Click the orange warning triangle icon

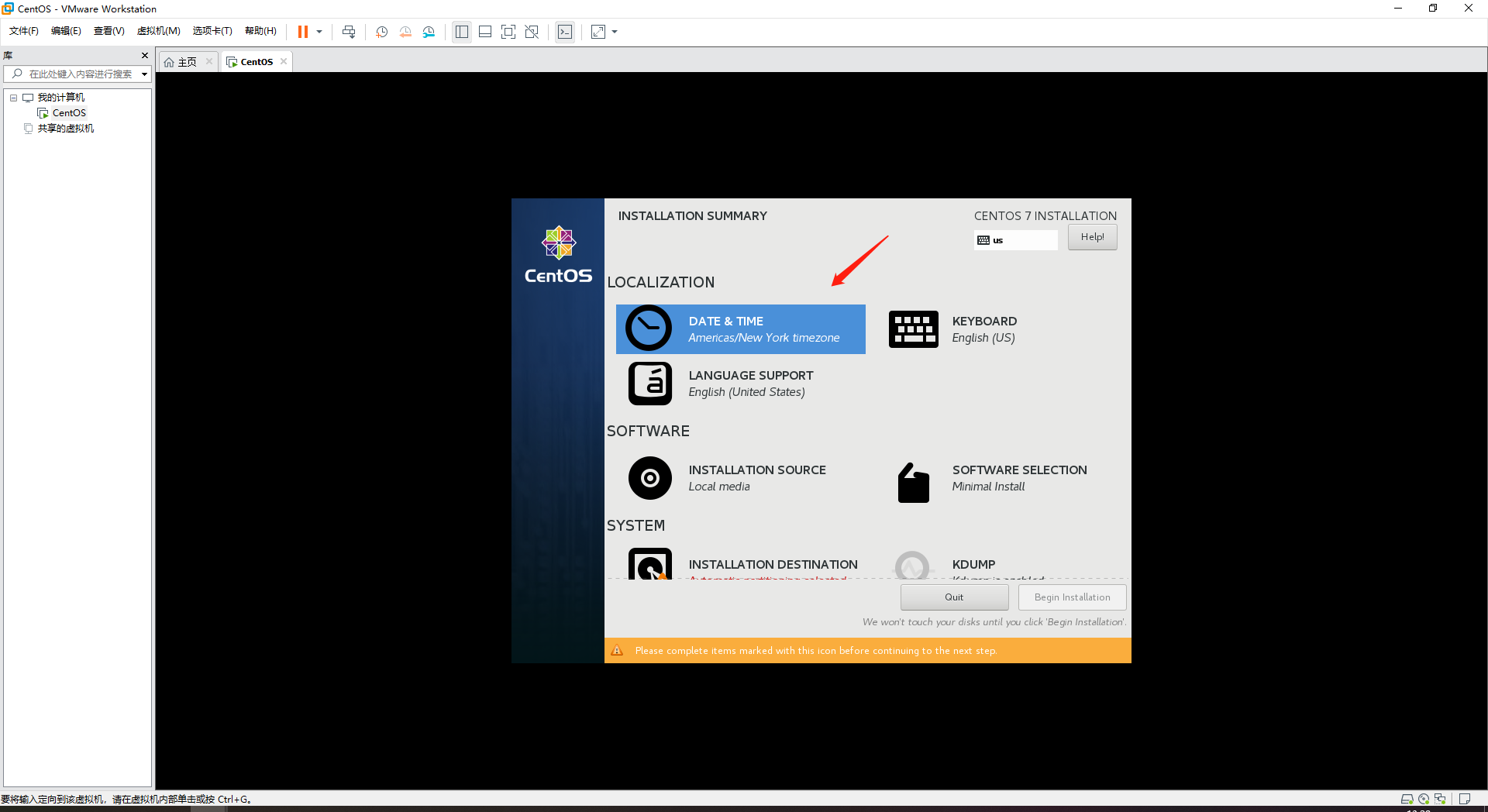[x=617, y=651]
